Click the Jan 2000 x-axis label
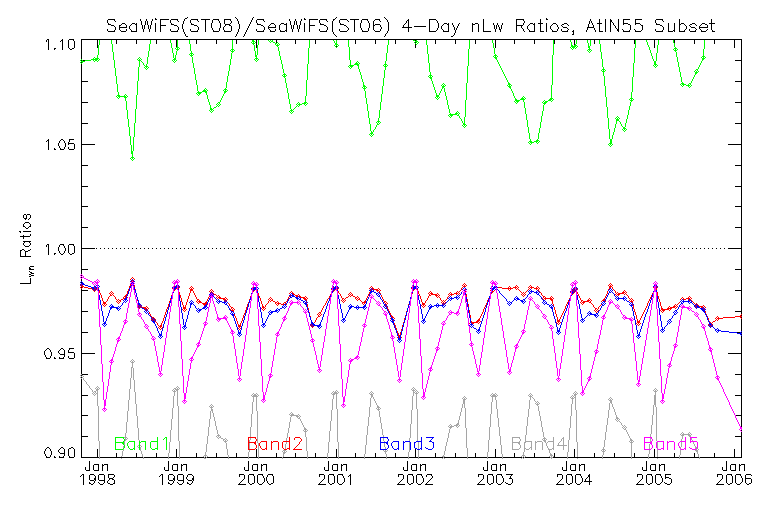The width and height of the screenshot is (768, 512). click(x=256, y=473)
